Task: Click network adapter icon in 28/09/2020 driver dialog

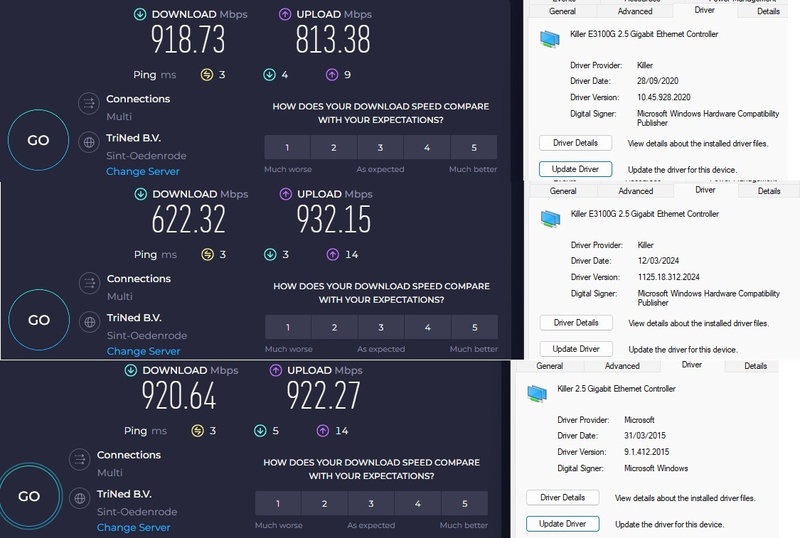Action: coord(549,39)
